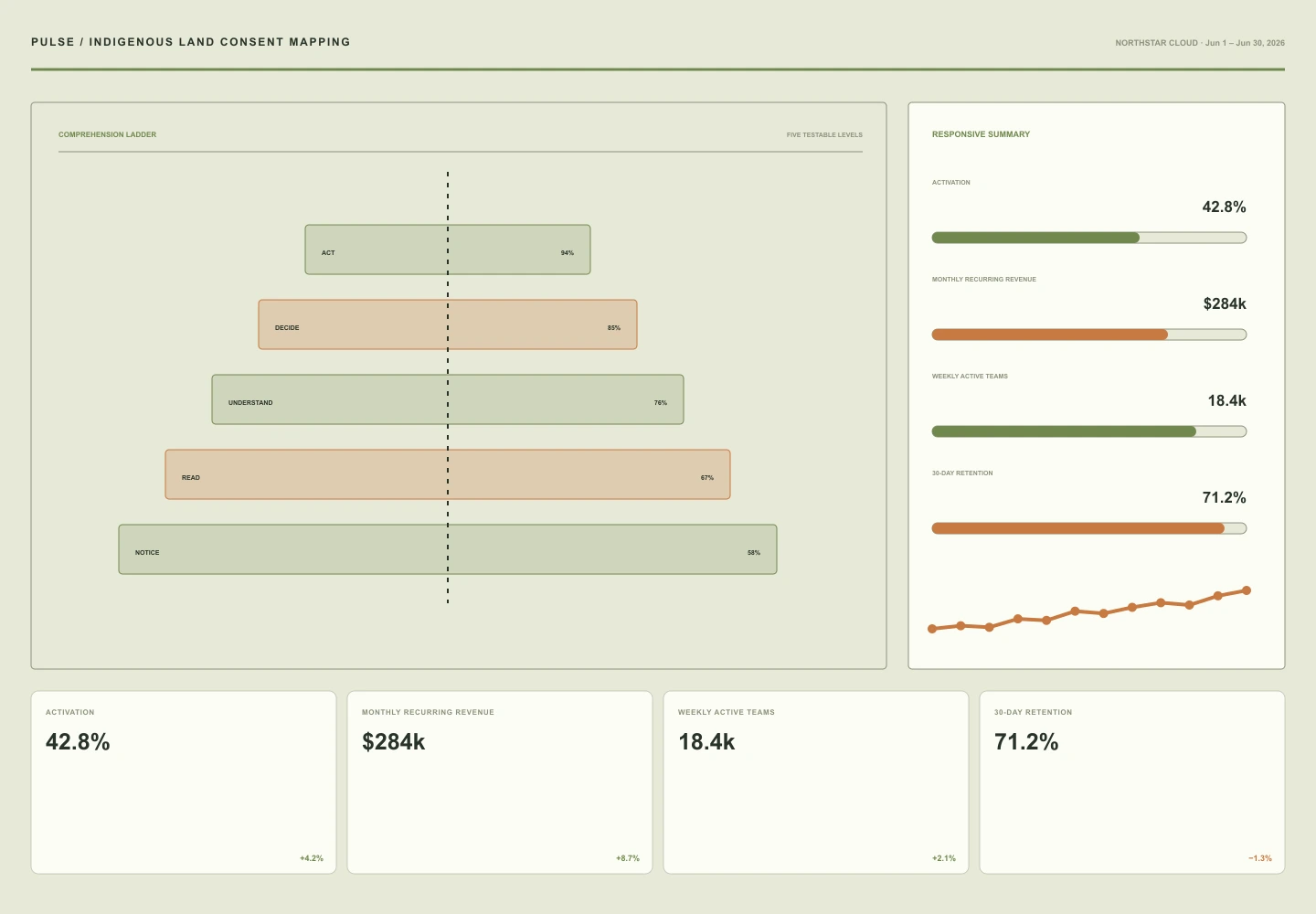Click the −1.3% change on retention card
The width and height of the screenshot is (1316, 914).
click(x=1260, y=858)
